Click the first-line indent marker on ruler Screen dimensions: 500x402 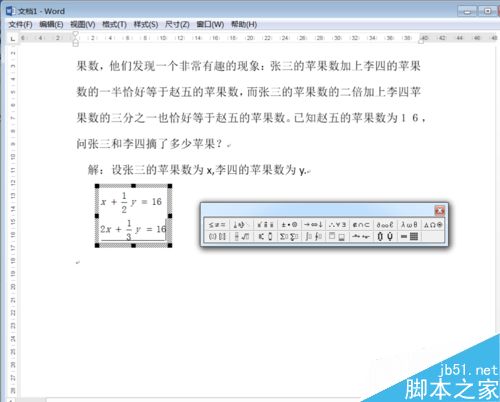[x=76, y=34]
